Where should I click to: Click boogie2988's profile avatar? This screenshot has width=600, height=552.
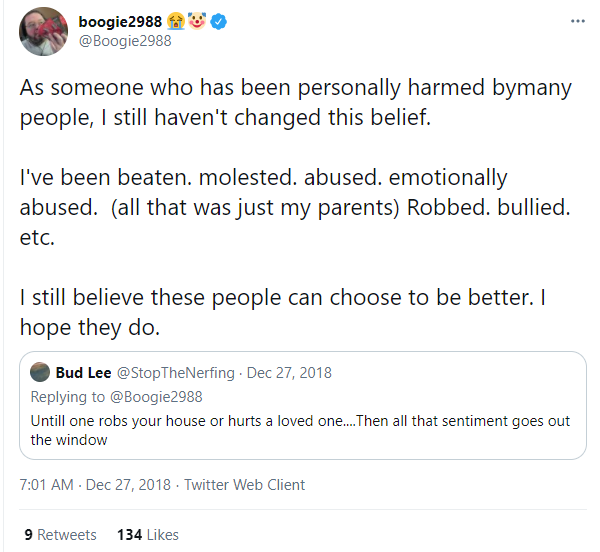[x=44, y=32]
